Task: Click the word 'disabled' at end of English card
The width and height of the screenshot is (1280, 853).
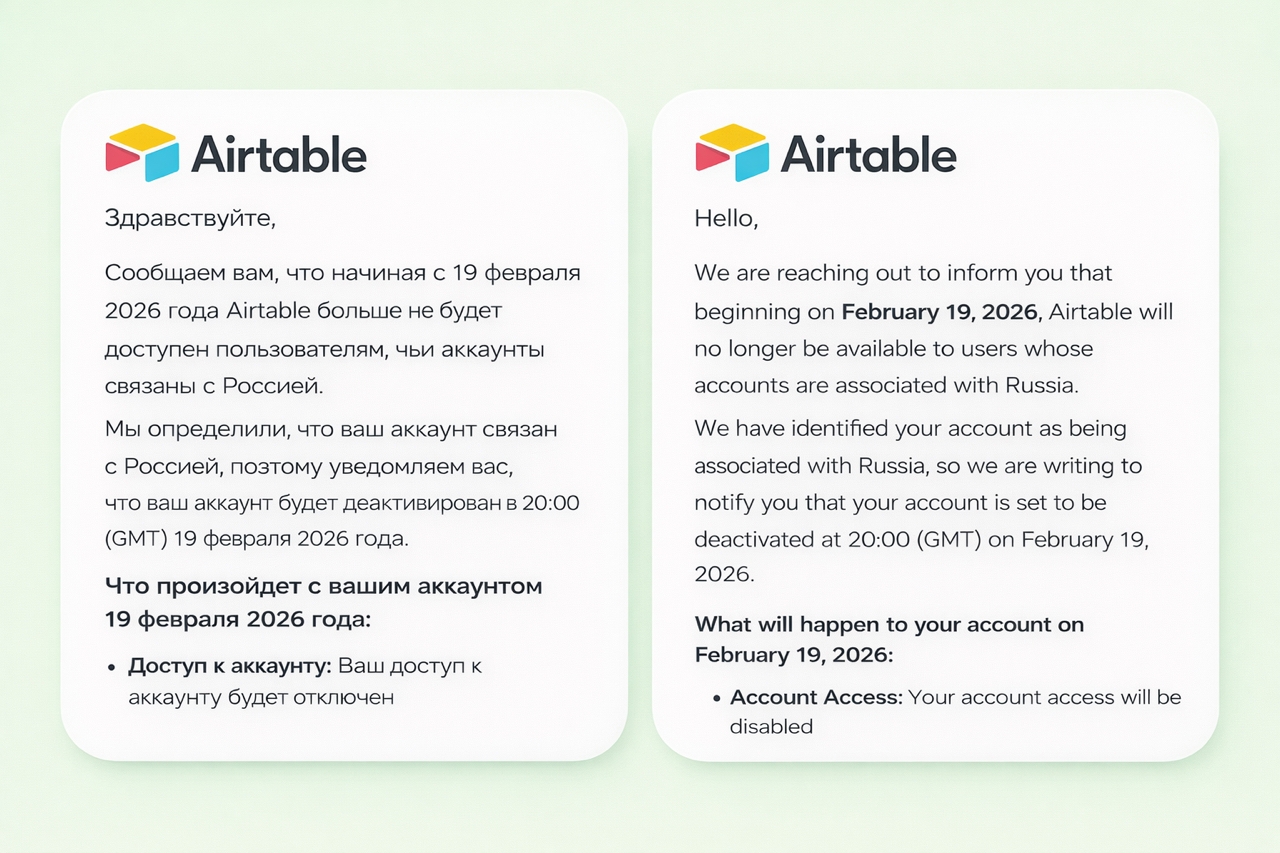Action: click(770, 727)
